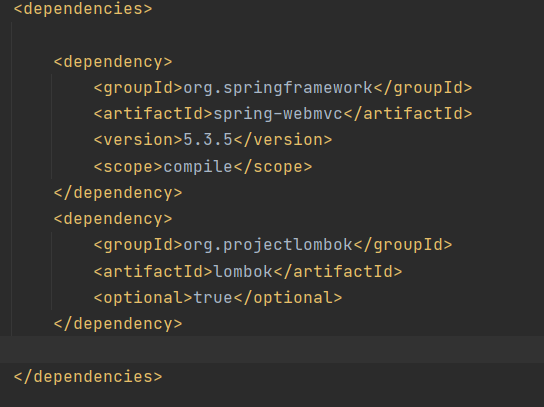Click the empty line below opening dependencies tag
The width and height of the screenshot is (544, 407).
[x=272, y=35]
